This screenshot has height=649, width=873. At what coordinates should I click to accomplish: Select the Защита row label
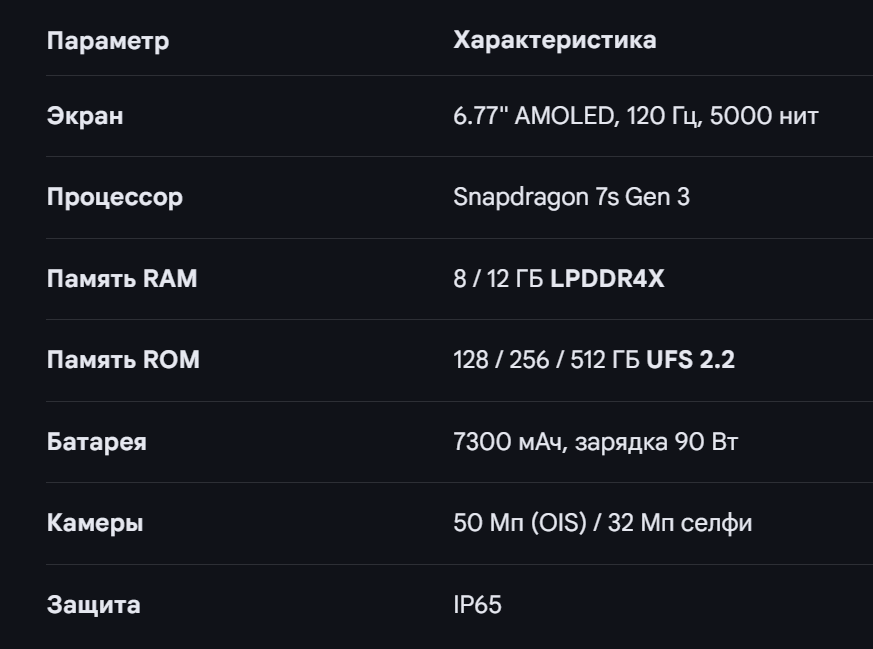[94, 605]
